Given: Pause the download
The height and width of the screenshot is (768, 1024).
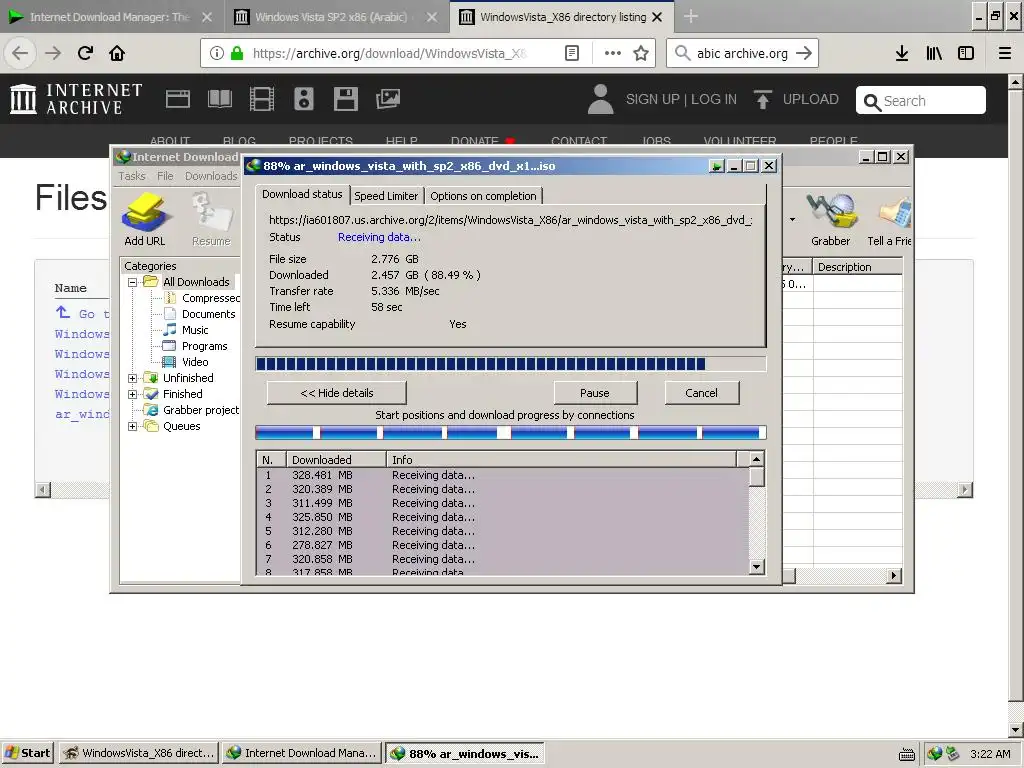Looking at the screenshot, I should (594, 393).
